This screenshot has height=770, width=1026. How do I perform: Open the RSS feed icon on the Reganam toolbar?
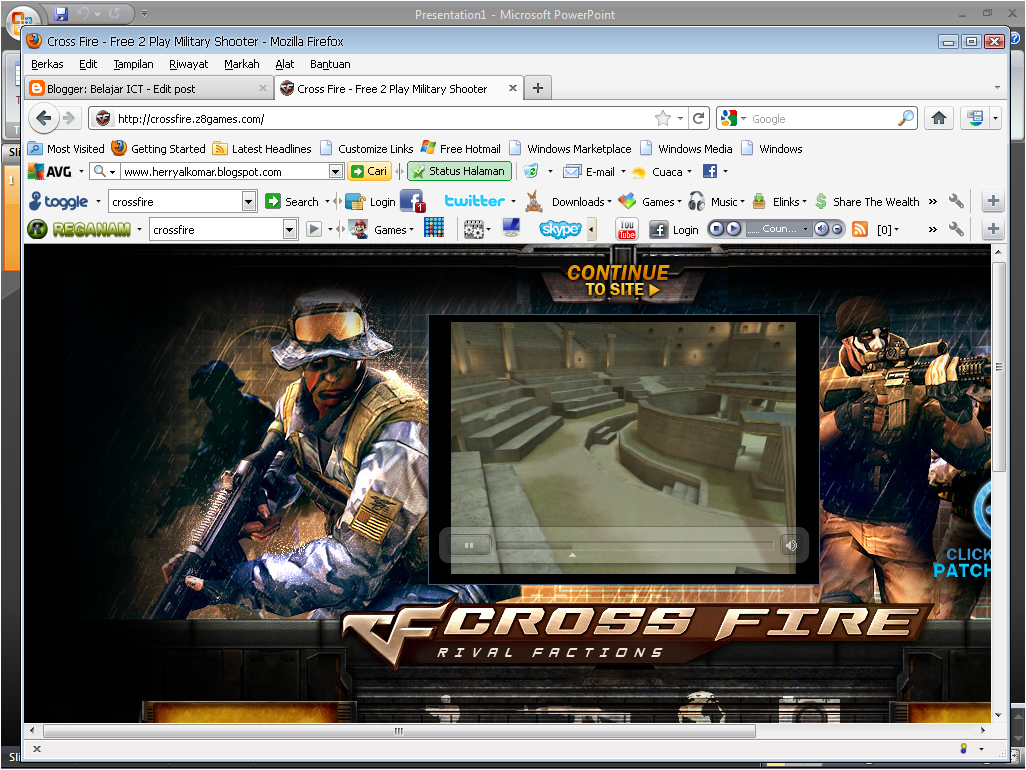point(860,229)
